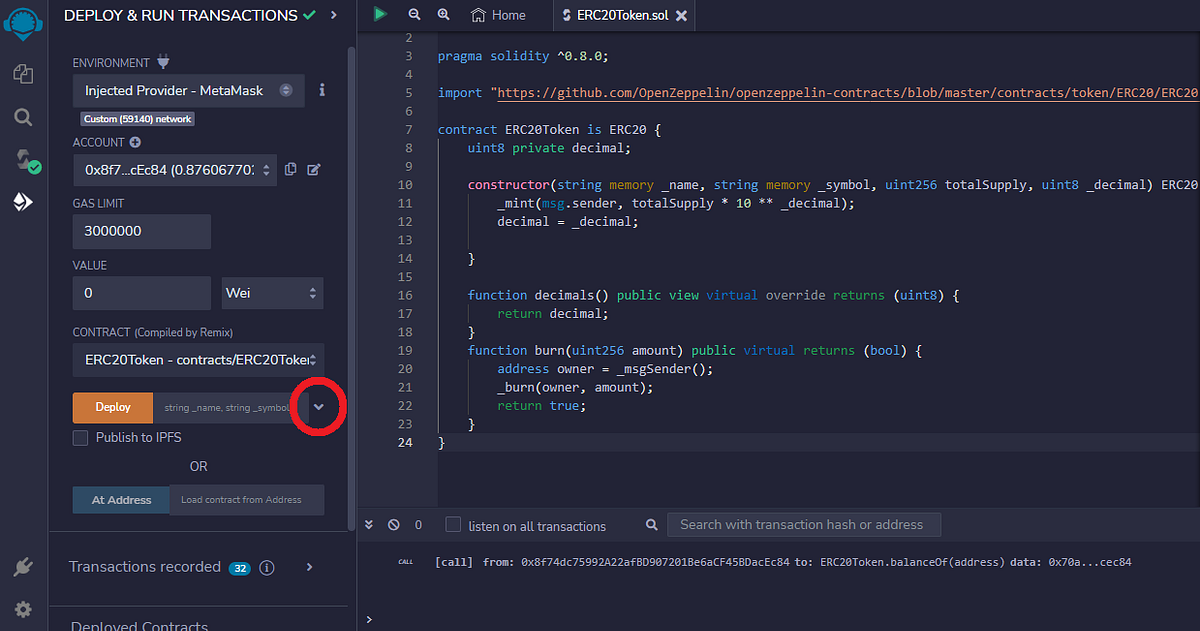Viewport: 1200px width, 631px height.
Task: Click the Value amount input field
Action: click(142, 293)
